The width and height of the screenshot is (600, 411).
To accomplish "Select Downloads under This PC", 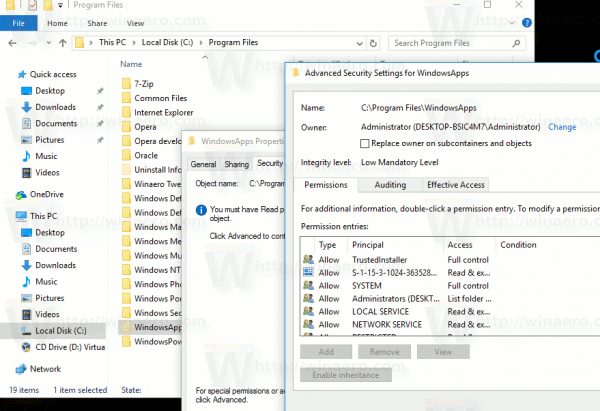I will [x=55, y=265].
